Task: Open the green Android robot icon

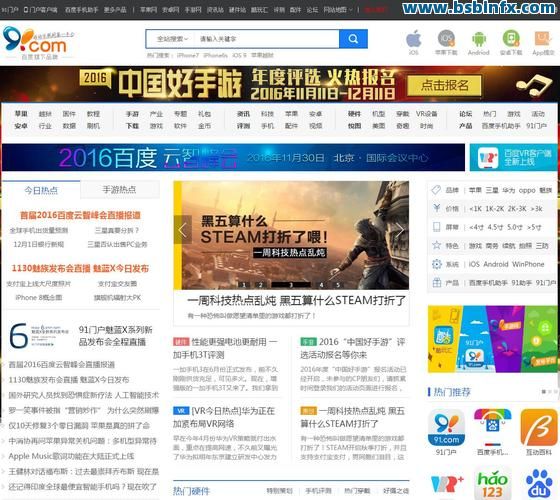Action: coord(479,39)
